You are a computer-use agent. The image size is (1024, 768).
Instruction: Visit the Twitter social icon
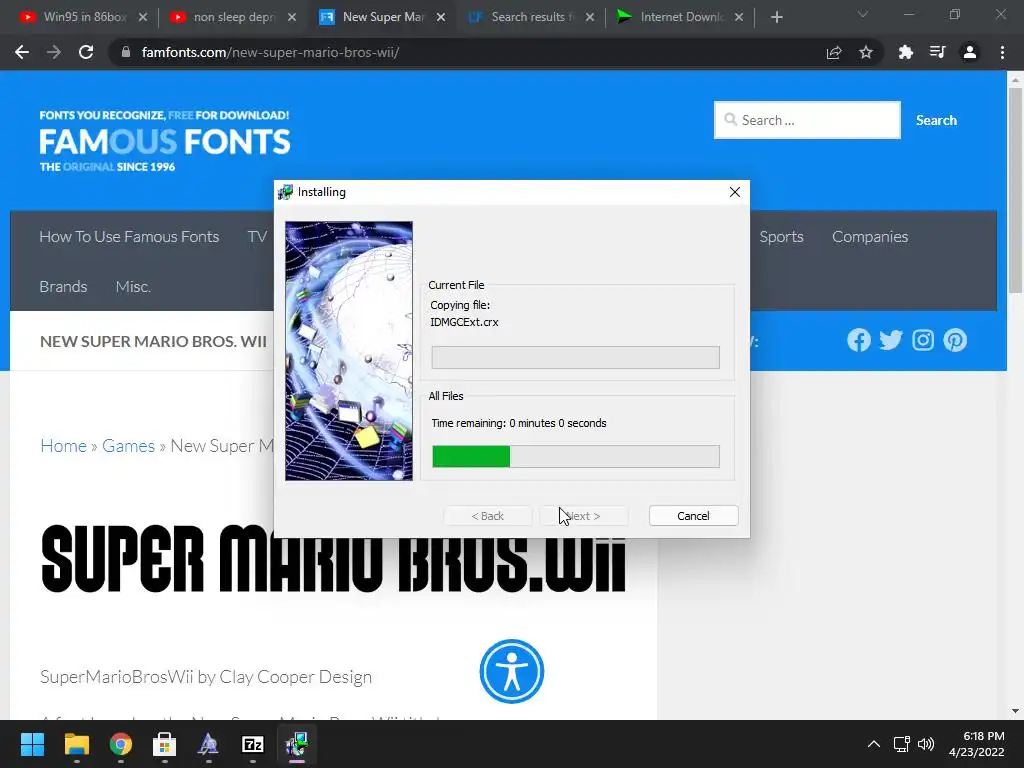(891, 340)
